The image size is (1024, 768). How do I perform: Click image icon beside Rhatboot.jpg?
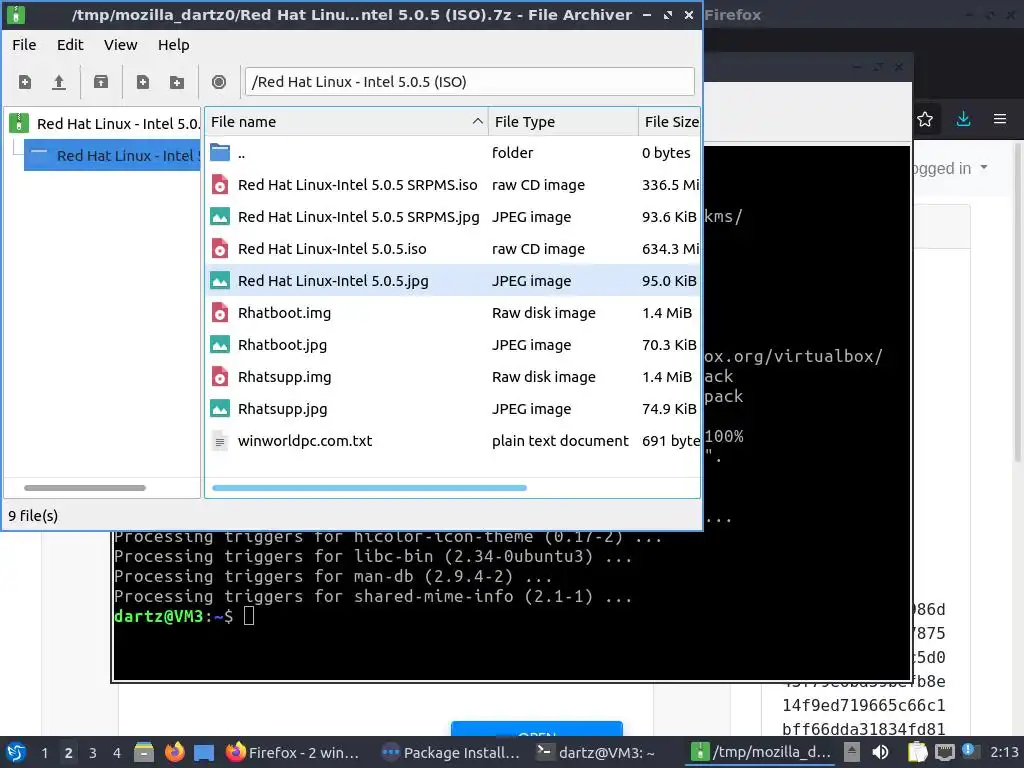tap(220, 345)
